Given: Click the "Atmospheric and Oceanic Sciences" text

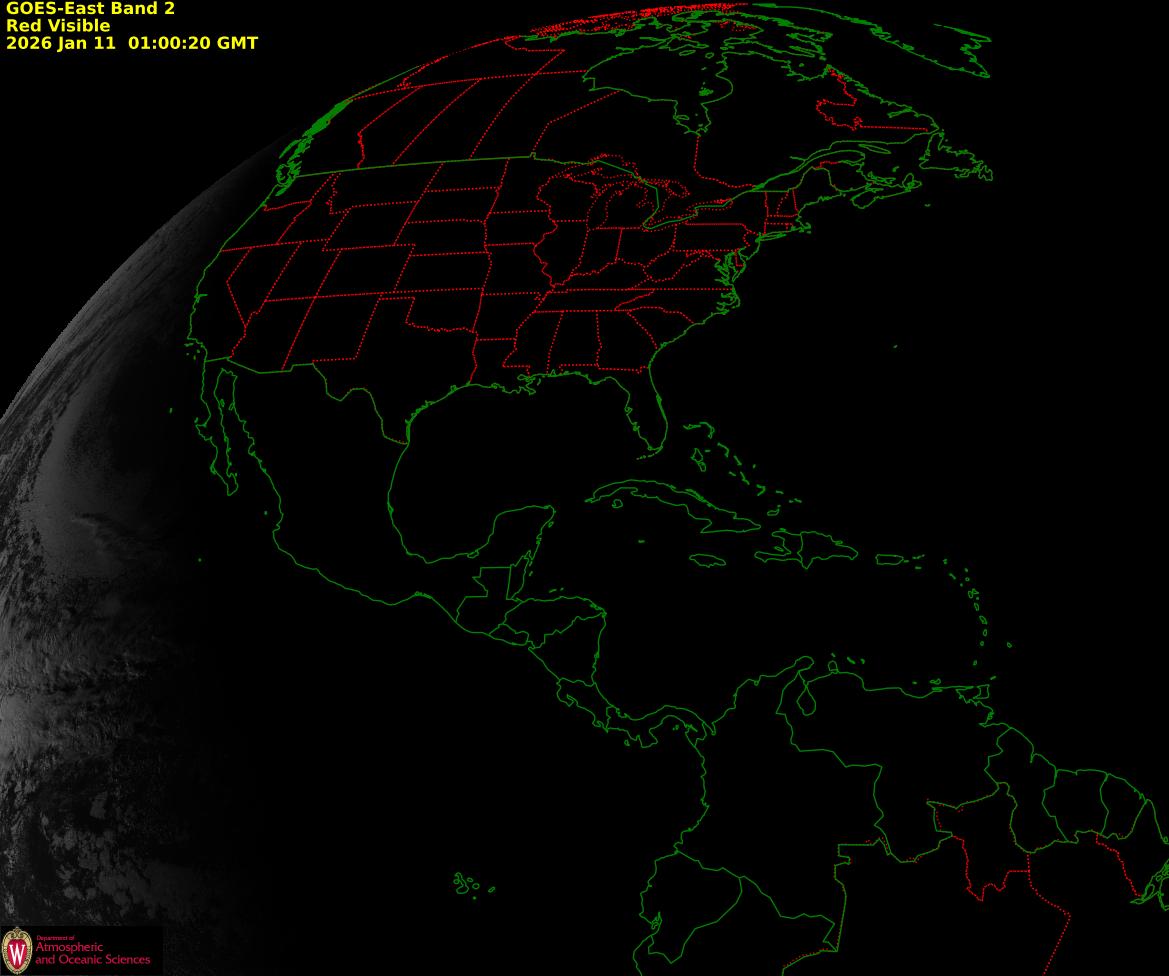Looking at the screenshot, I should pyautogui.click(x=92, y=953).
